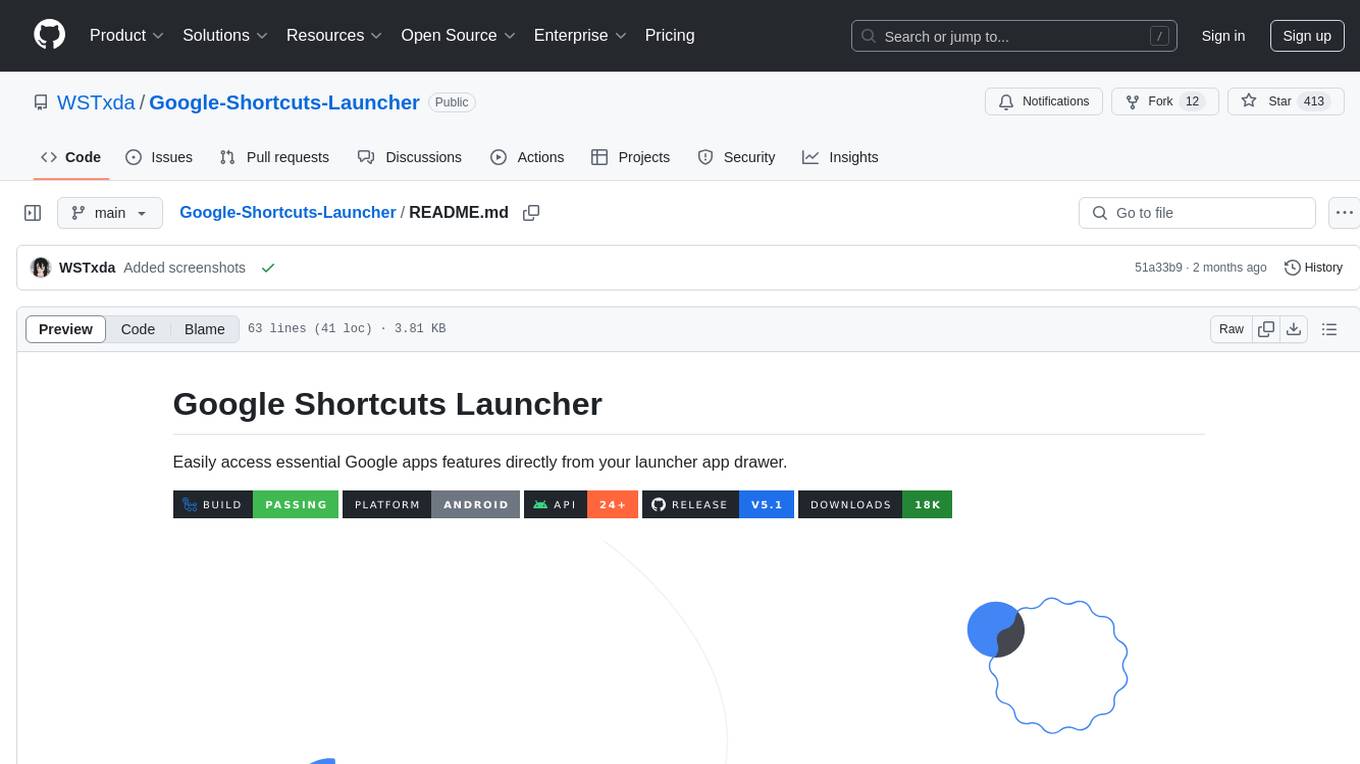Click the Release v5.1 badge
The image size is (1360, 764).
pyautogui.click(x=718, y=504)
